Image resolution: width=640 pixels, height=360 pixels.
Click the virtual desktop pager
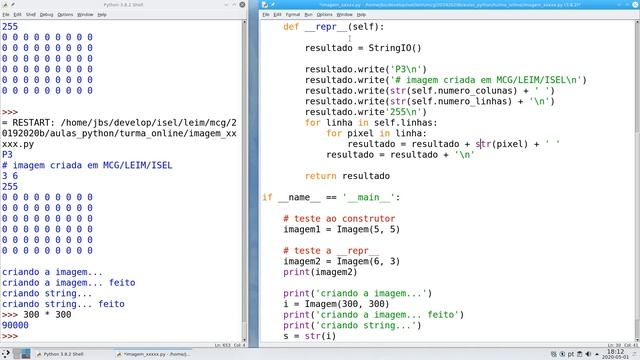pos(22,354)
